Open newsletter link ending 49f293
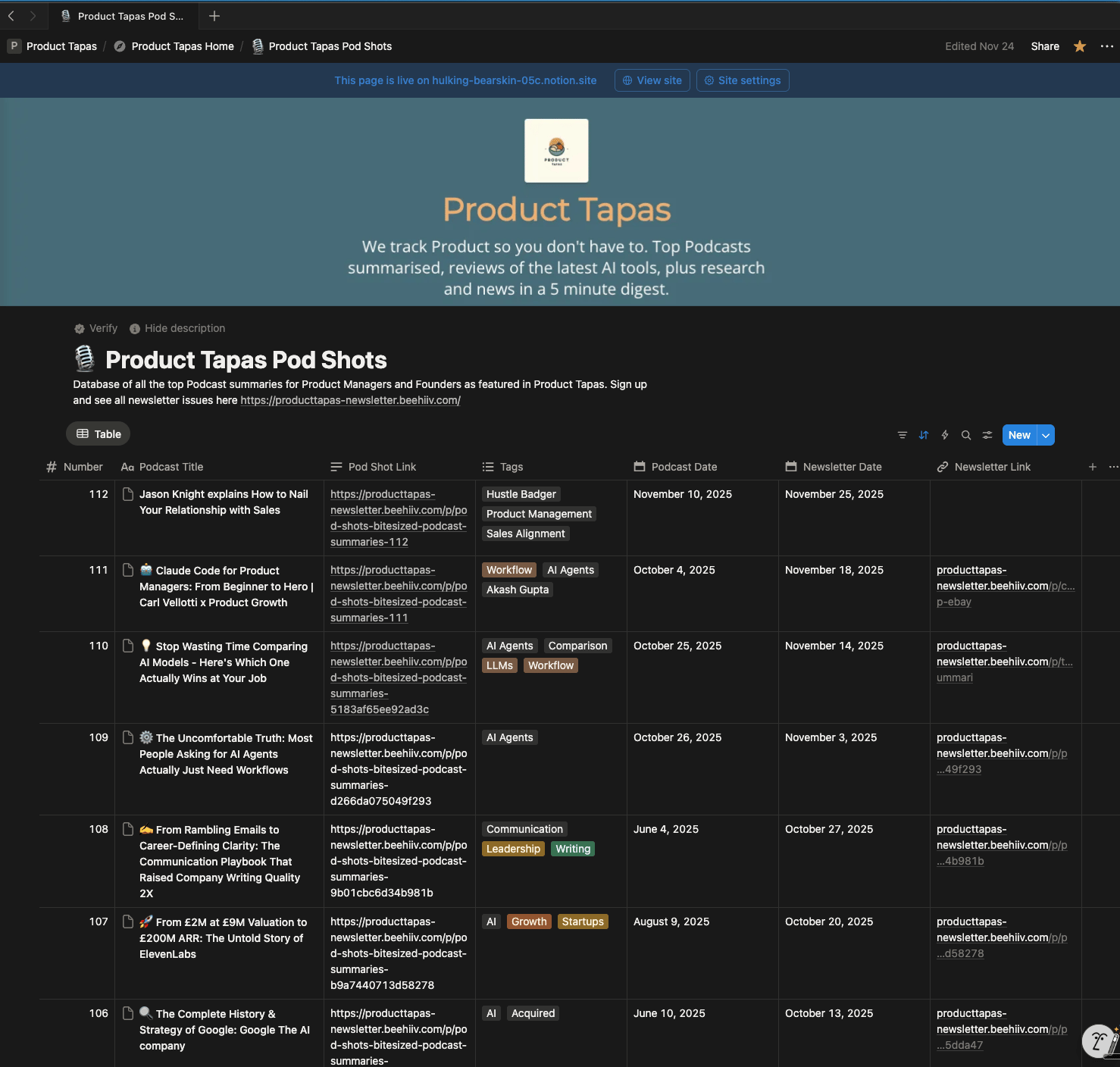 click(1002, 753)
